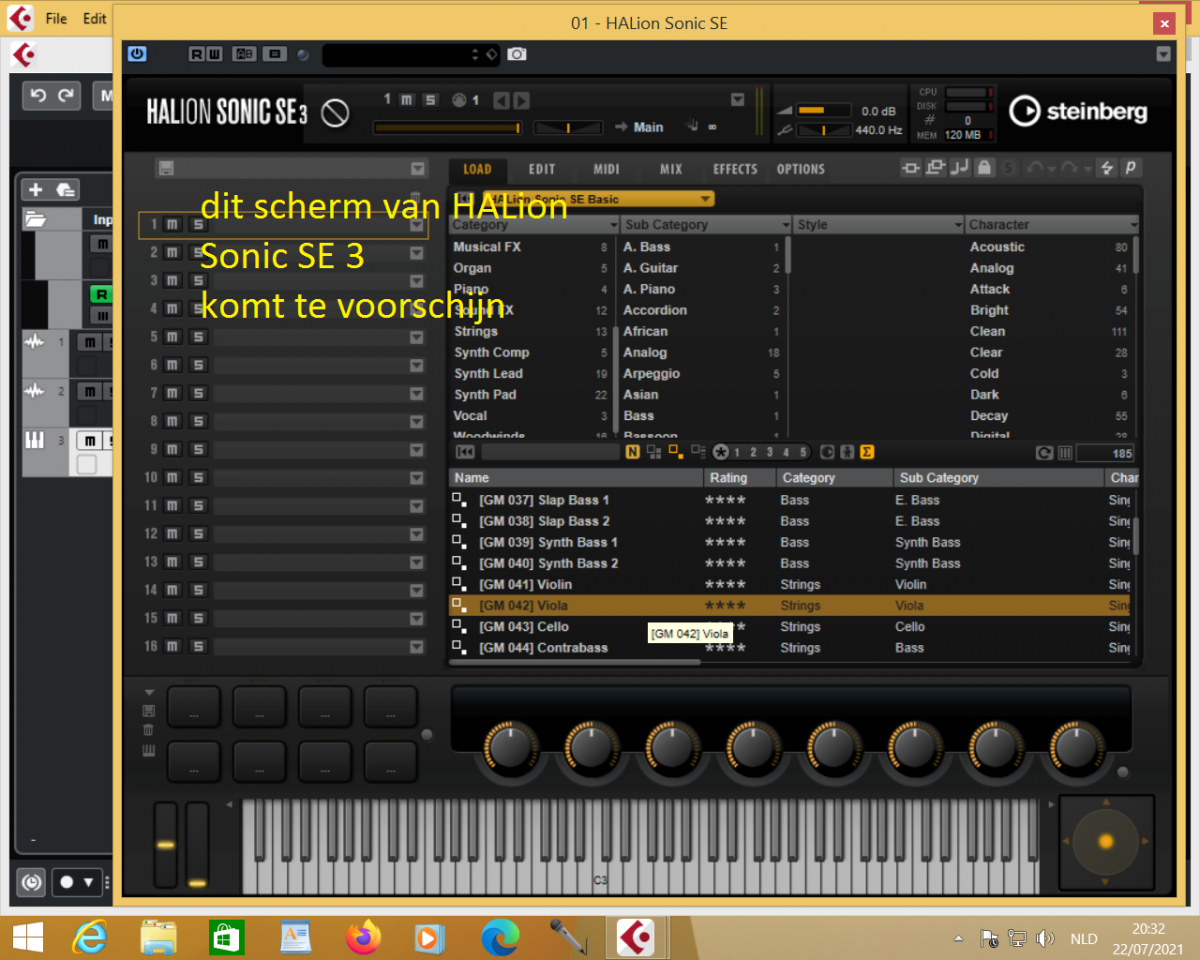Solo the selected program slot in header

click(430, 99)
